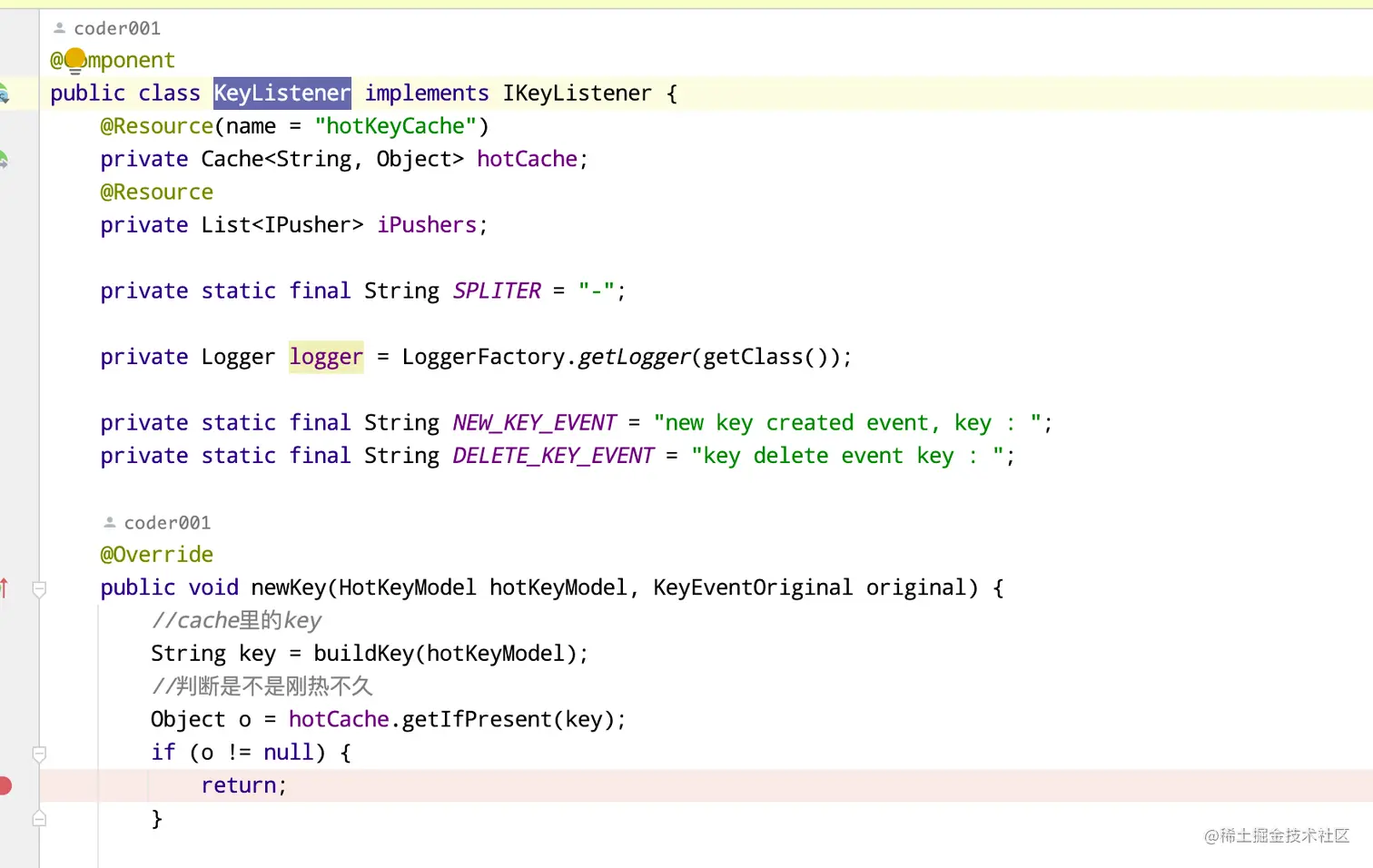
Task: Click the Object type before variable o
Action: tap(188, 719)
